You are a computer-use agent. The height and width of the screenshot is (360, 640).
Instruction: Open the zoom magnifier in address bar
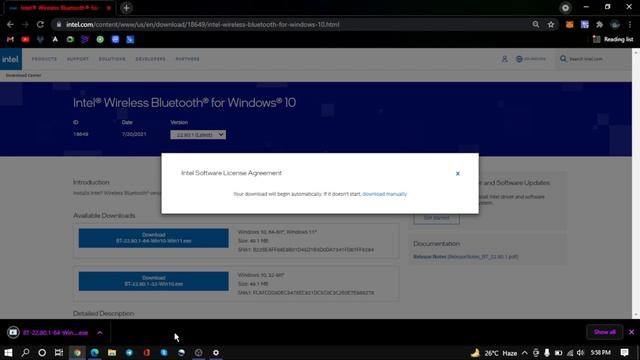(x=536, y=24)
